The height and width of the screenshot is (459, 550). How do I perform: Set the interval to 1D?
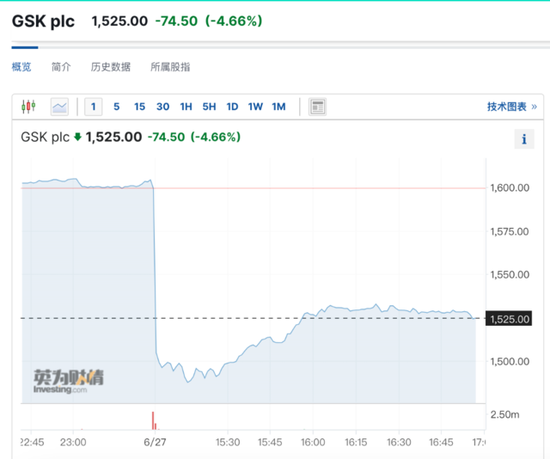pyautogui.click(x=232, y=107)
